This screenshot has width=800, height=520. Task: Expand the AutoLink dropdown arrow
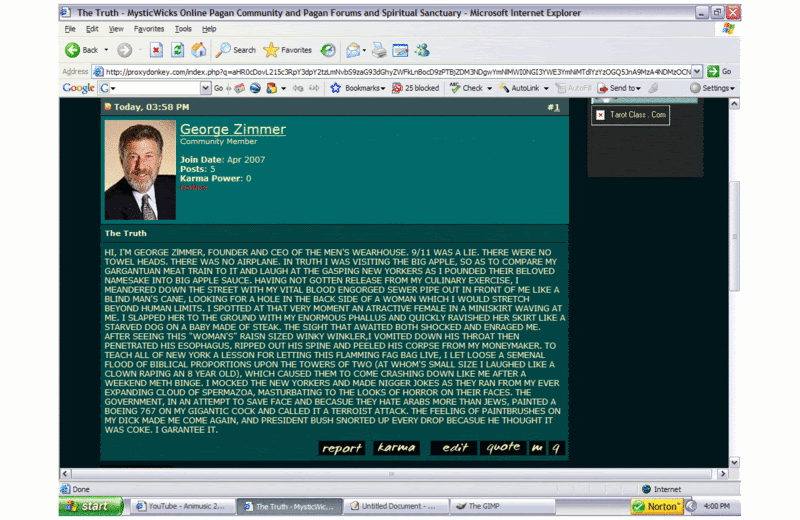[546, 88]
